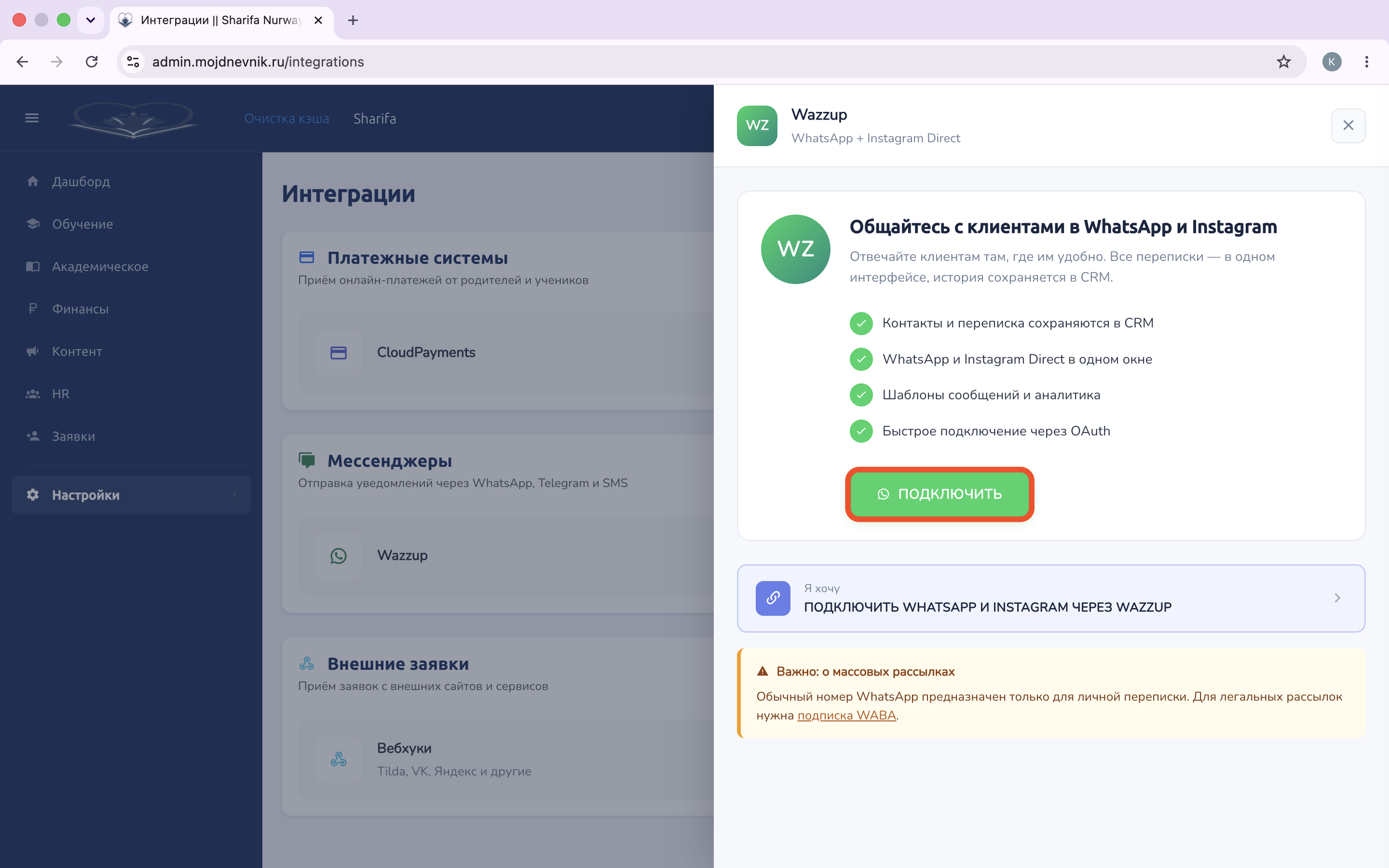Click the Tilda, VK, Яндекс и другие text
Screen dimensions: 1389x868
click(454, 771)
